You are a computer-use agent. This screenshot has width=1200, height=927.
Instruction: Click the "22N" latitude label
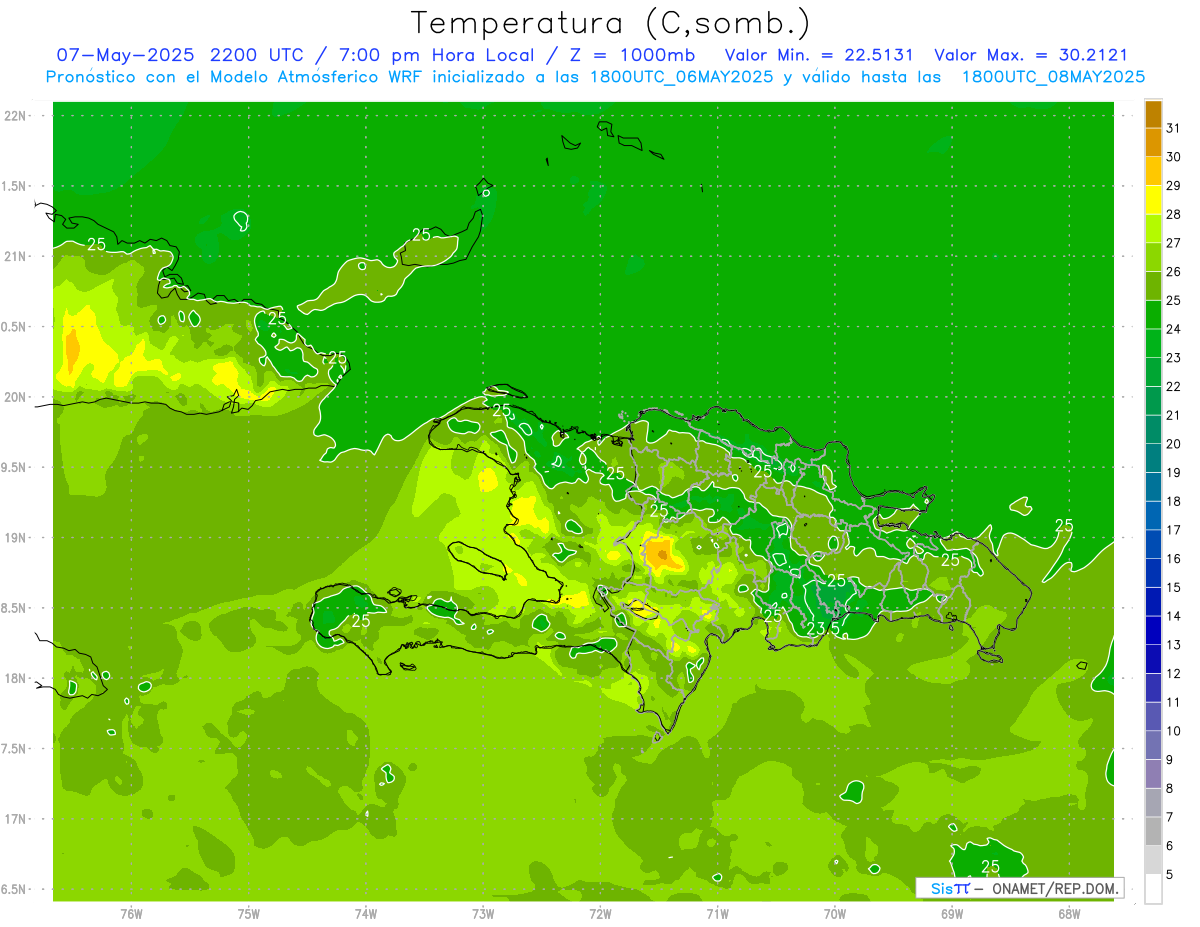pos(15,116)
